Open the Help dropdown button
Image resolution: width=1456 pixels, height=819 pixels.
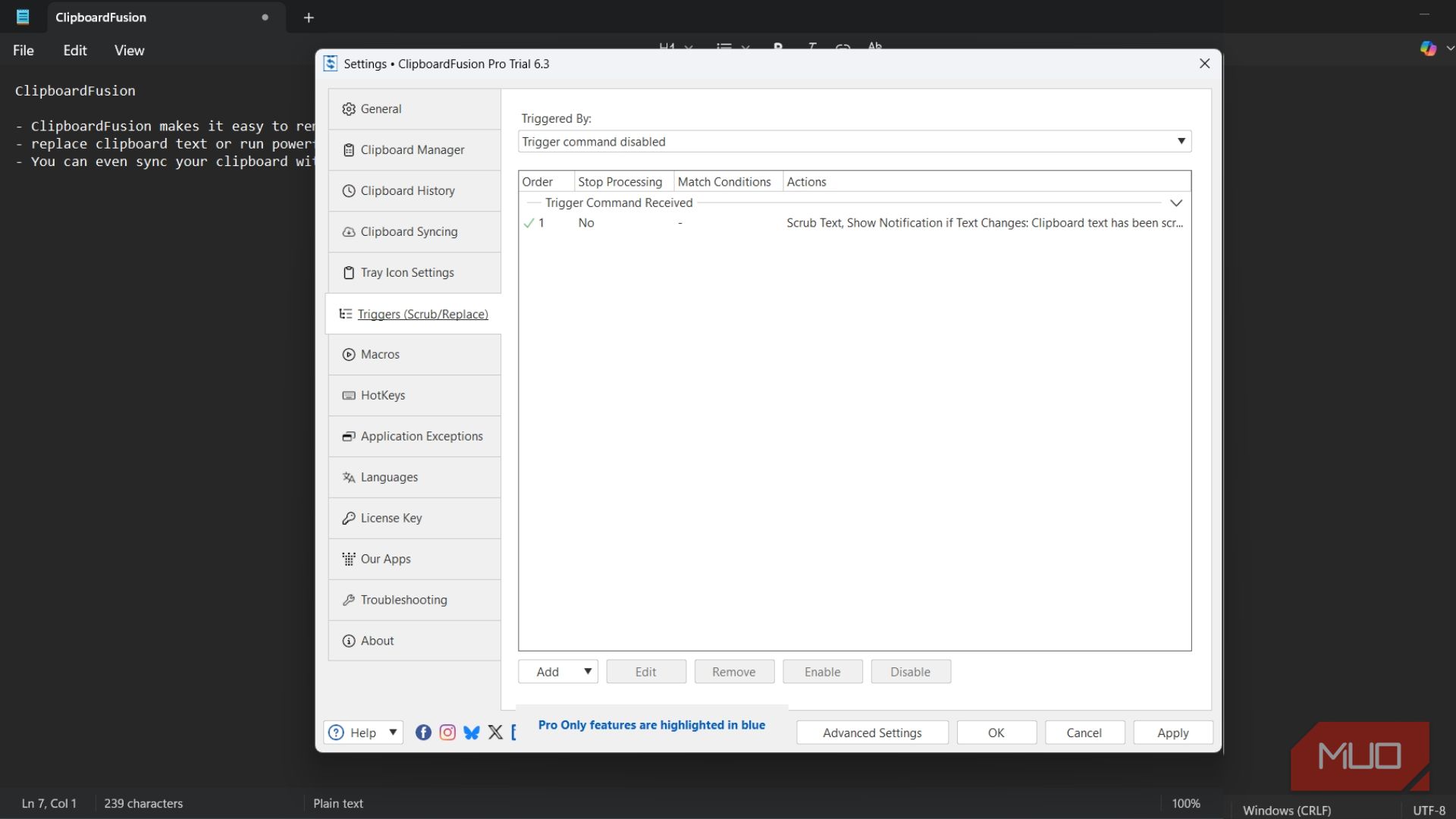(x=363, y=733)
